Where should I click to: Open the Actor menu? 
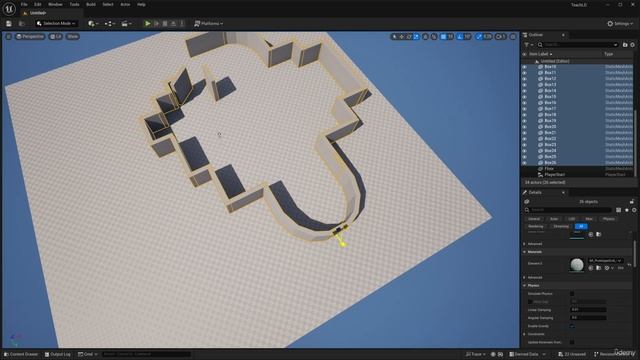(125, 4)
